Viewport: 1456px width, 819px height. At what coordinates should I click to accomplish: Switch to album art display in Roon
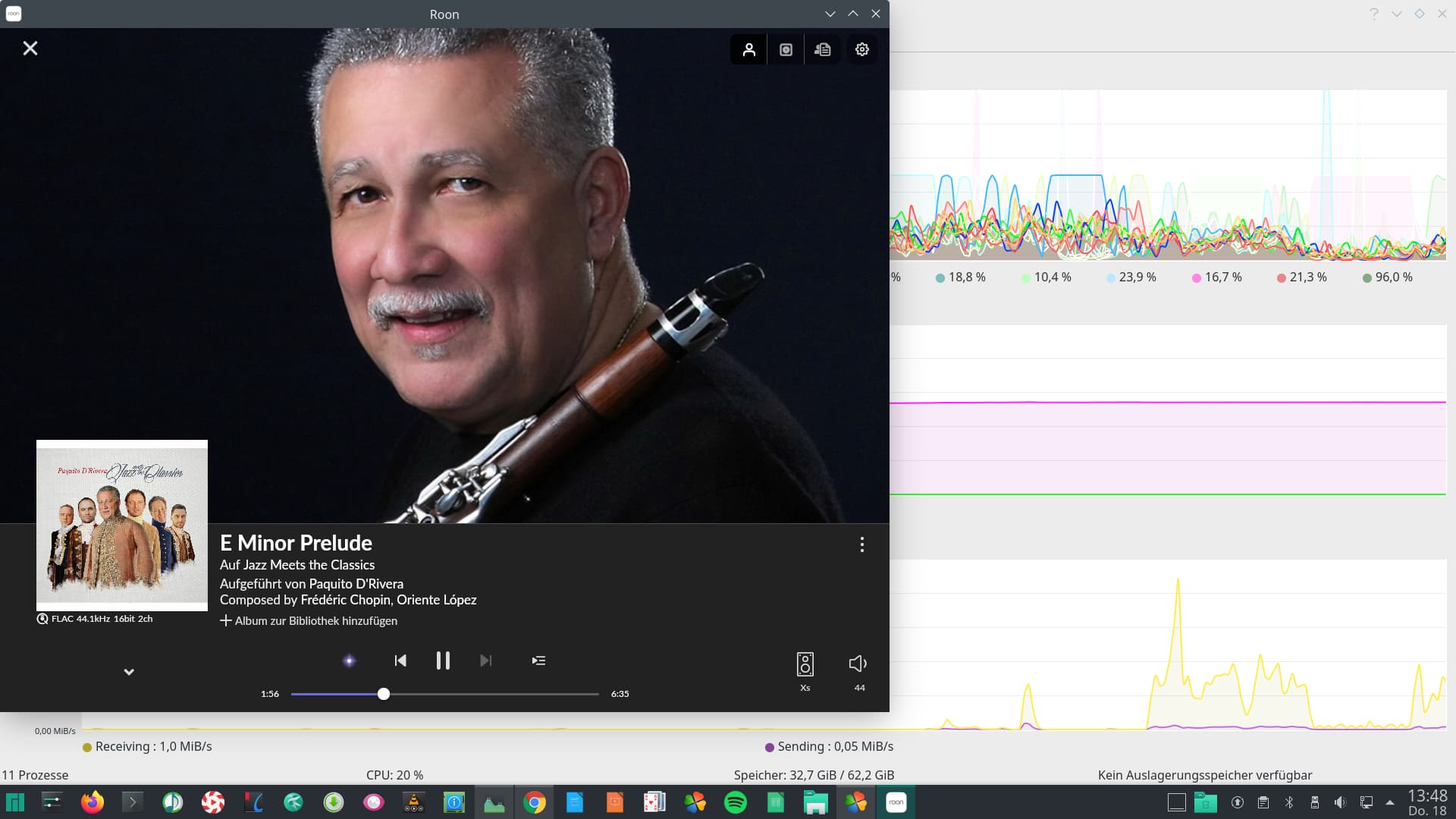786,49
